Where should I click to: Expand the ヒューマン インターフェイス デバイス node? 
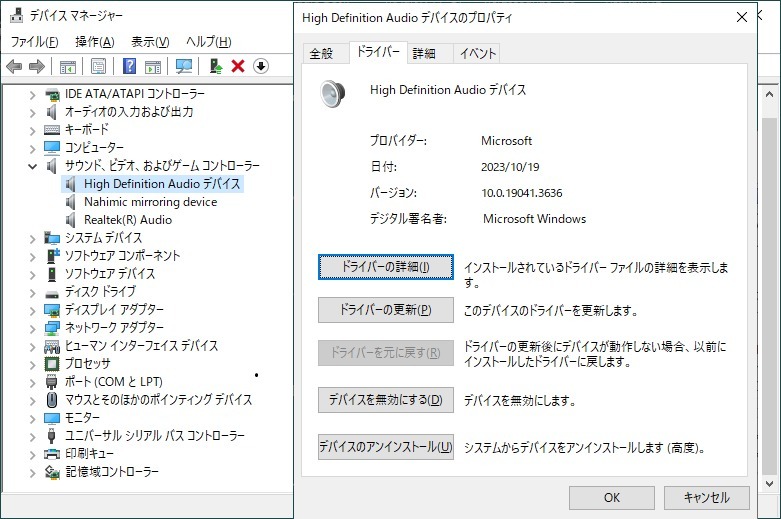coord(32,346)
